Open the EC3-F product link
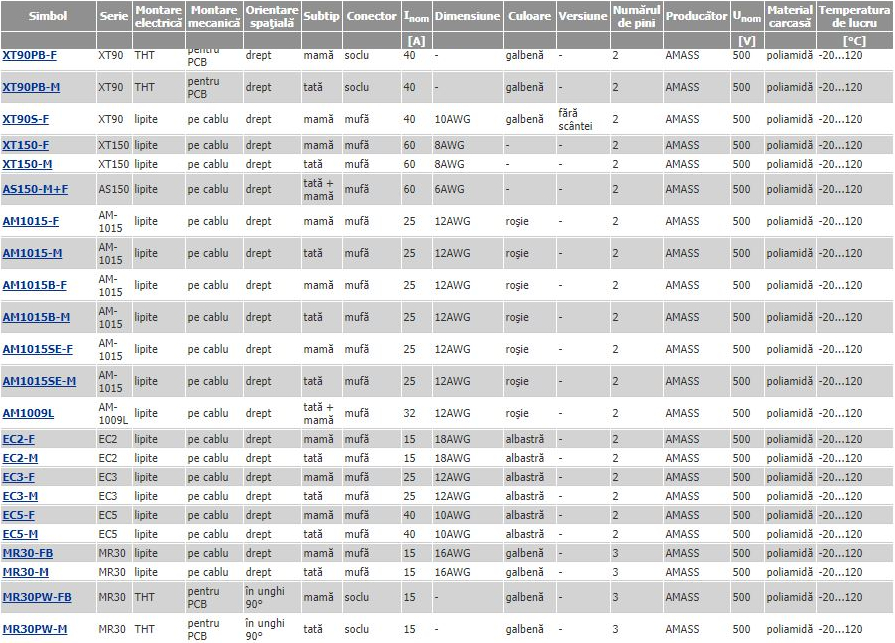 [x=19, y=477]
